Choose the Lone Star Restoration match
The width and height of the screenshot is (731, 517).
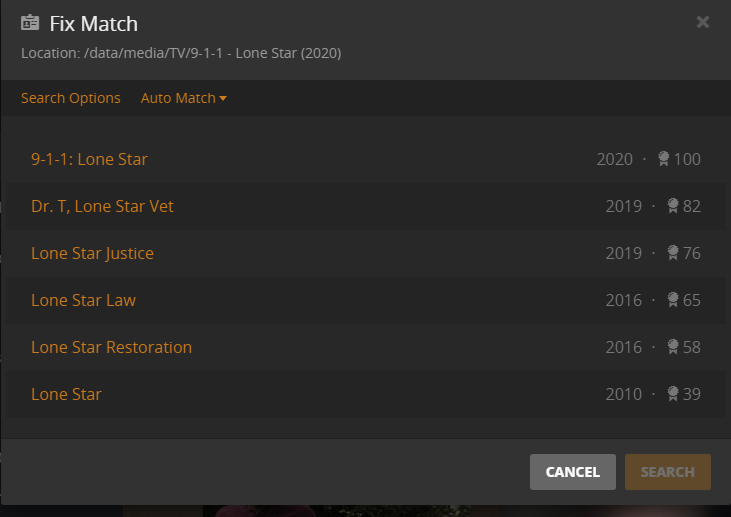point(111,347)
